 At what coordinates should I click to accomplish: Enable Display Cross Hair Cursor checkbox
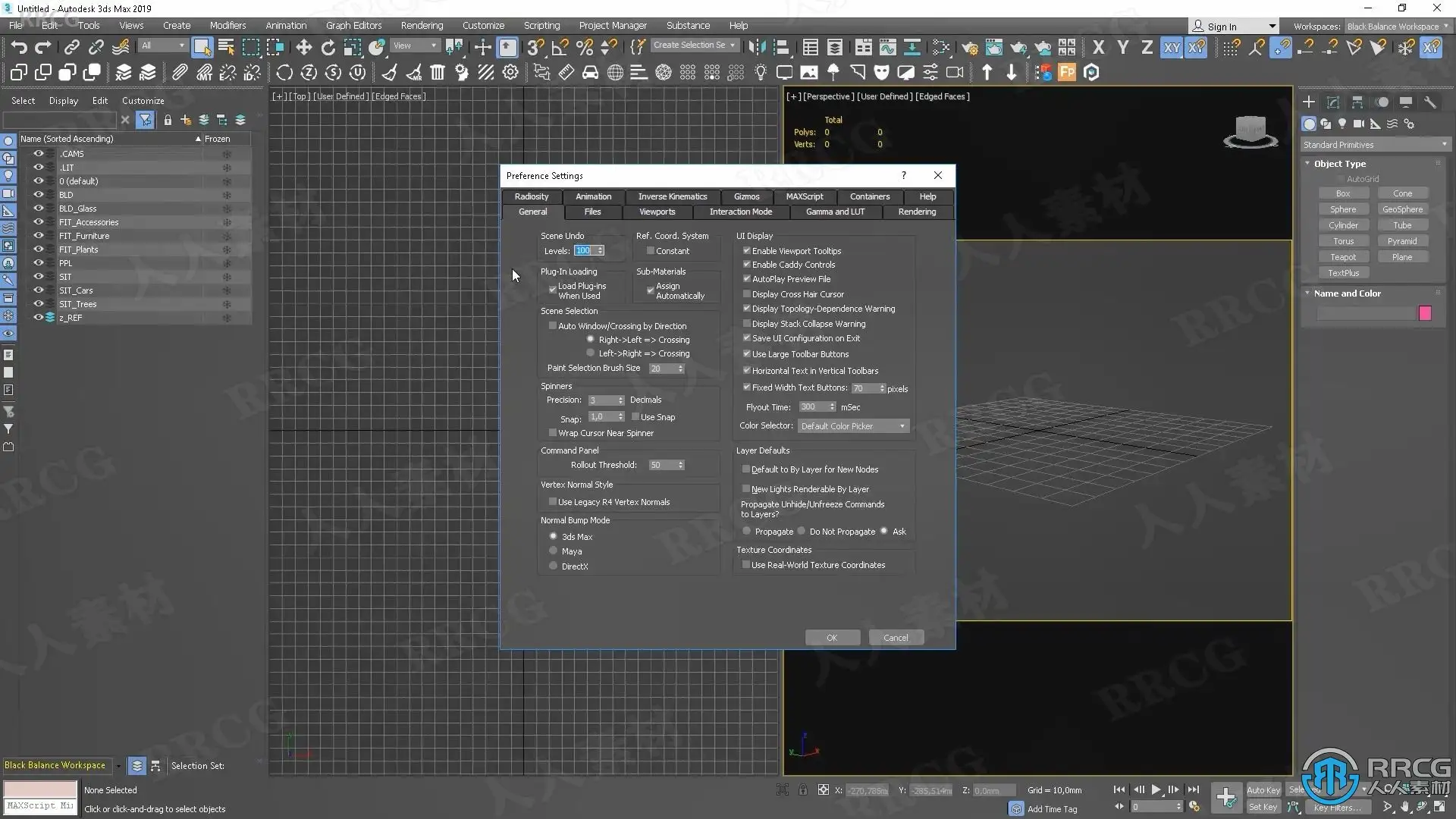(746, 294)
